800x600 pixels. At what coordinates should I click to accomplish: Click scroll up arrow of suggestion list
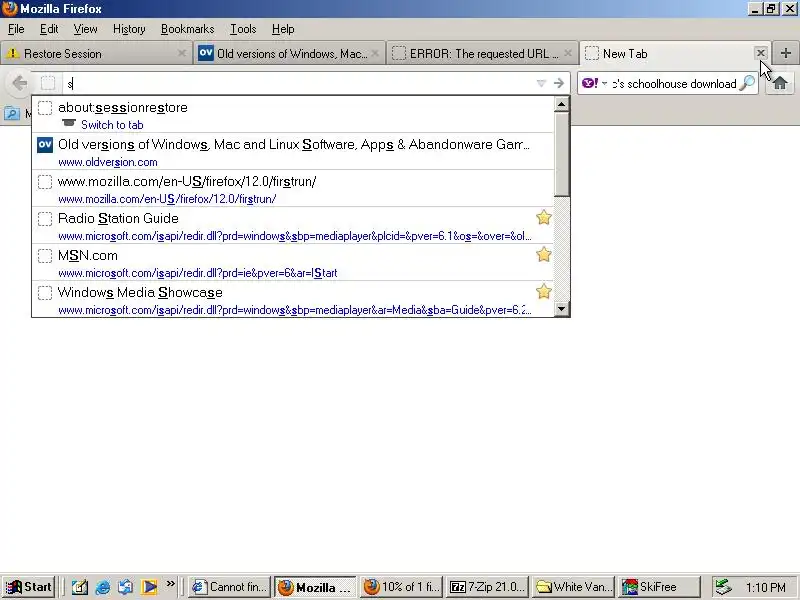point(561,104)
